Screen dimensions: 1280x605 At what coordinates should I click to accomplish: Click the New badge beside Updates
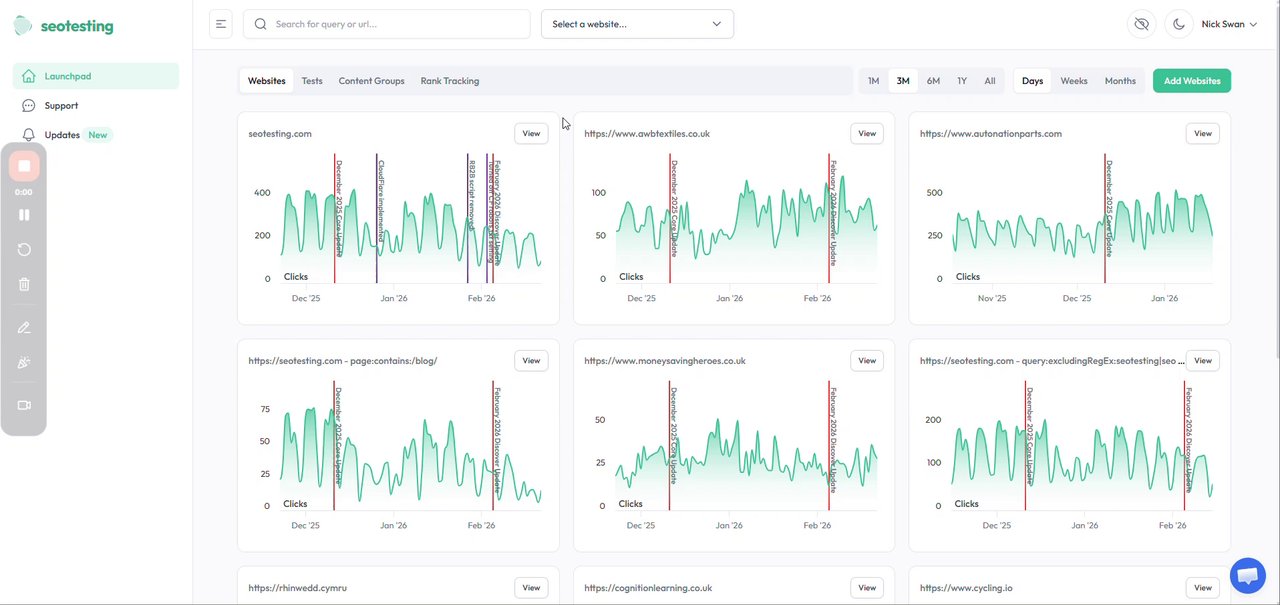click(97, 135)
